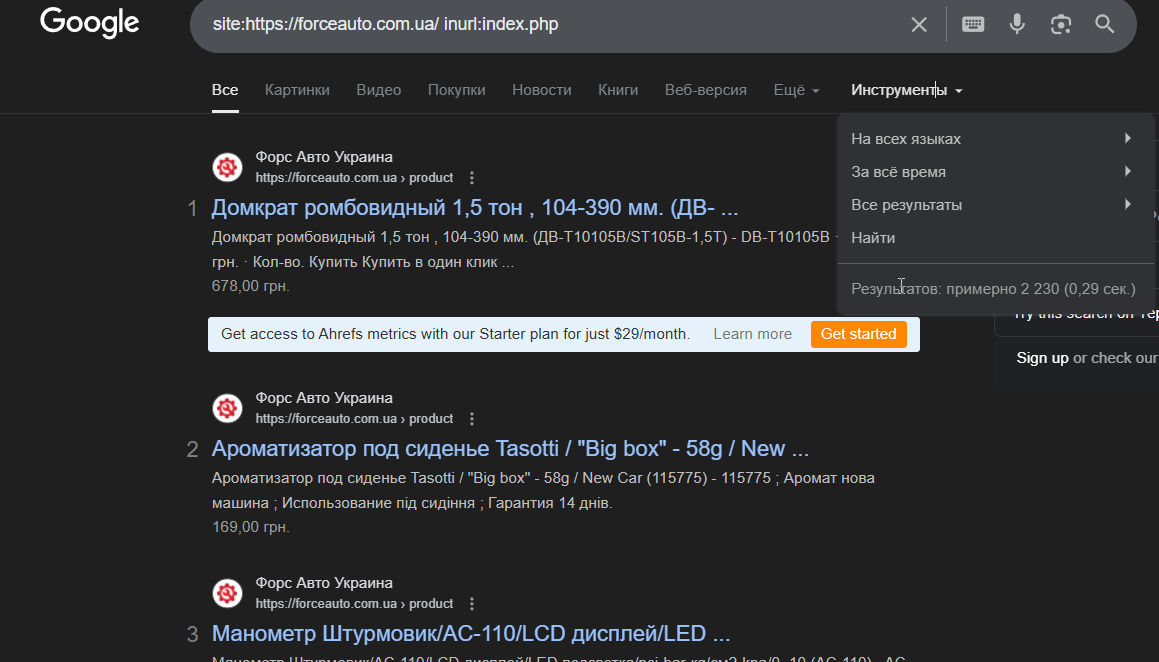Click forceauto.com.ua URL above Манометр result
This screenshot has height=662, width=1159.
354,604
